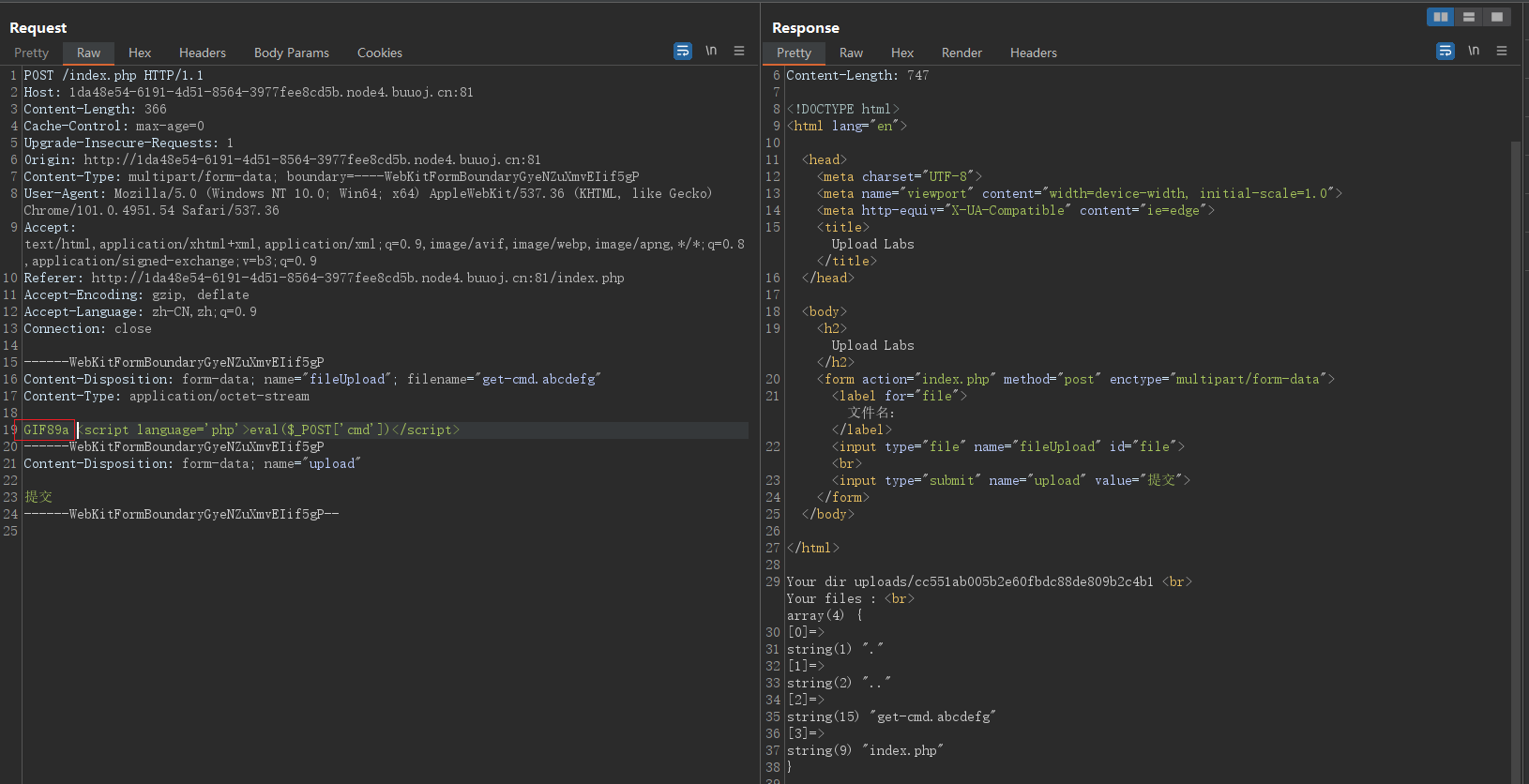This screenshot has height=784, width=1529.
Task: Click the <!DOCTYPE html> line in response
Action: (842, 109)
